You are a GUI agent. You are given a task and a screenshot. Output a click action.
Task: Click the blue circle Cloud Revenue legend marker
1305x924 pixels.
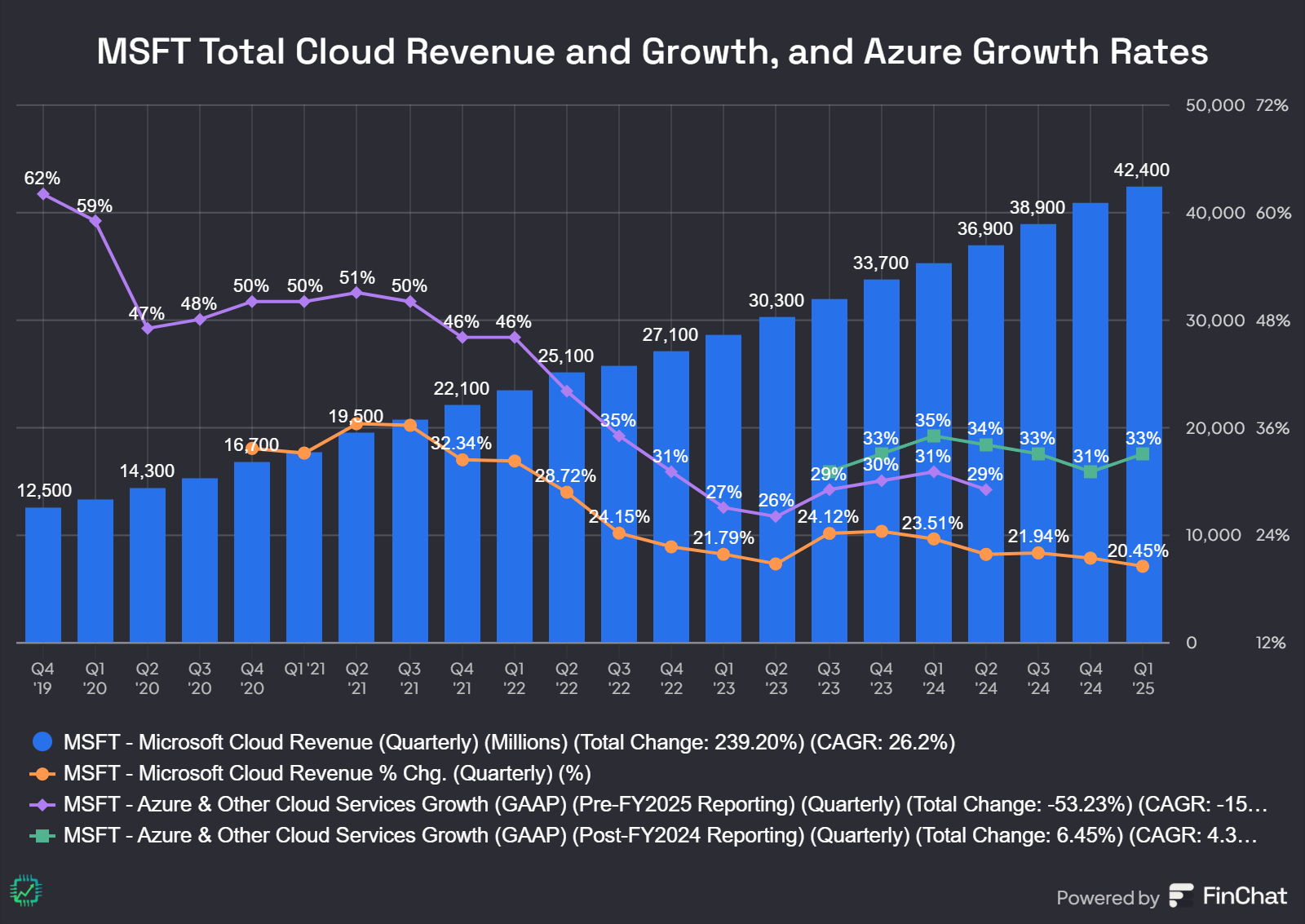(x=42, y=741)
